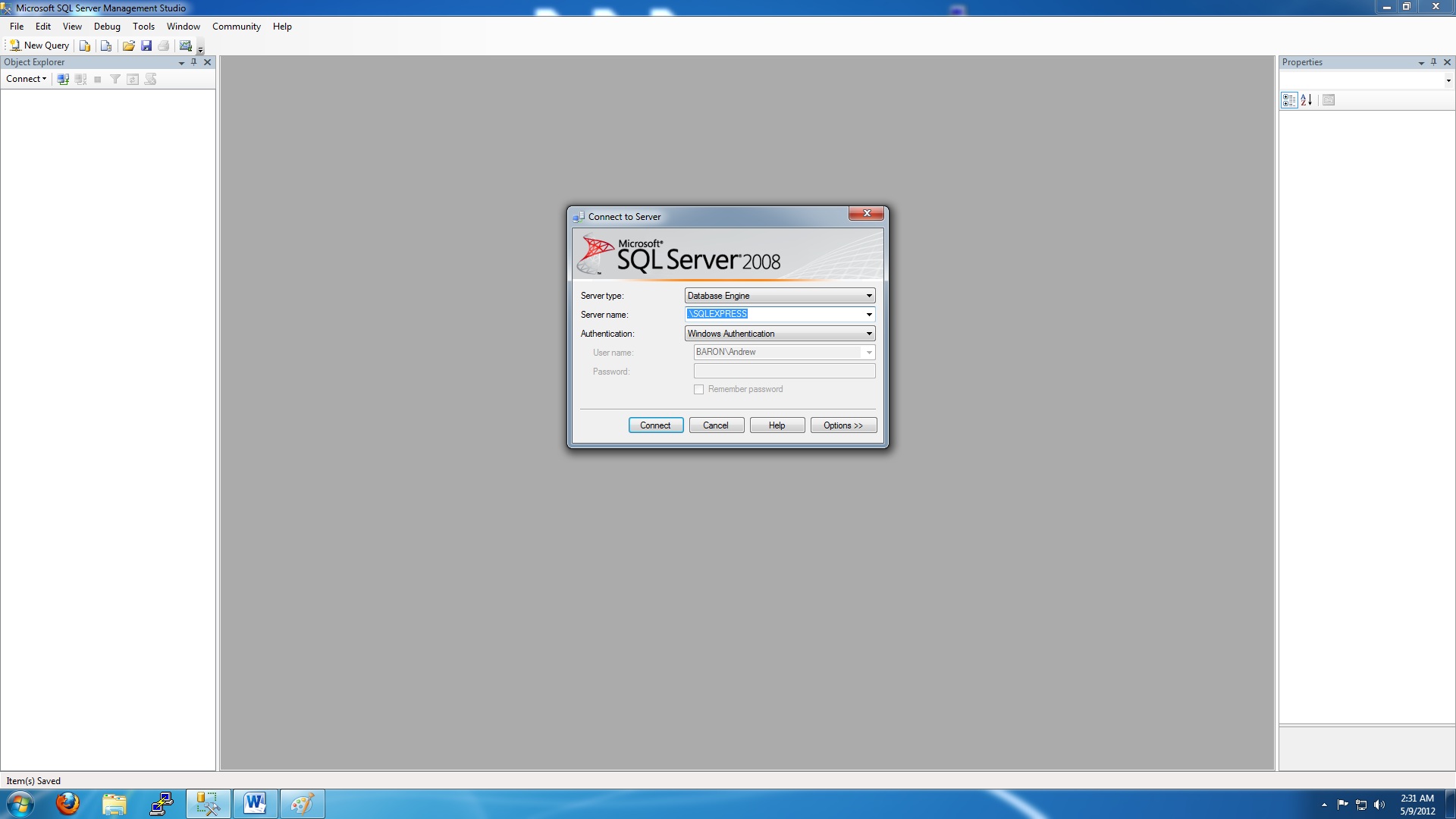This screenshot has height=819, width=1456.
Task: Click the Print icon in the toolbar
Action: pyautogui.click(x=164, y=45)
